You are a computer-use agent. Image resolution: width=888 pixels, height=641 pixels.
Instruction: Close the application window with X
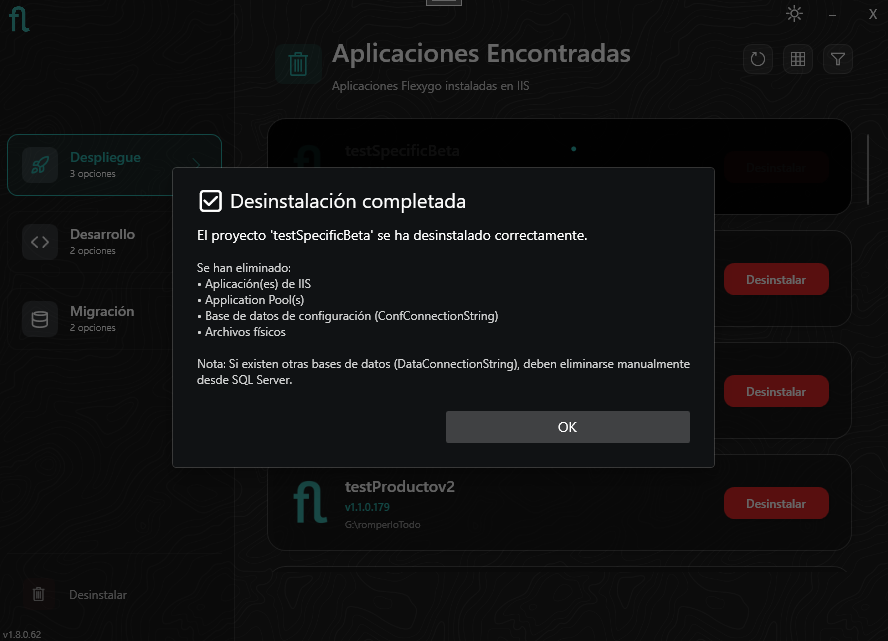tap(873, 15)
